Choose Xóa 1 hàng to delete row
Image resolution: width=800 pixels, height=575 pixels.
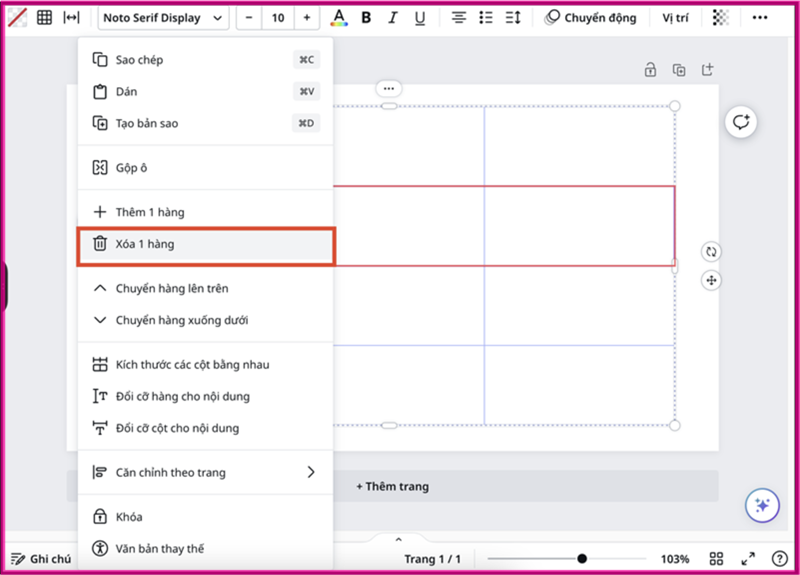pyautogui.click(x=206, y=244)
